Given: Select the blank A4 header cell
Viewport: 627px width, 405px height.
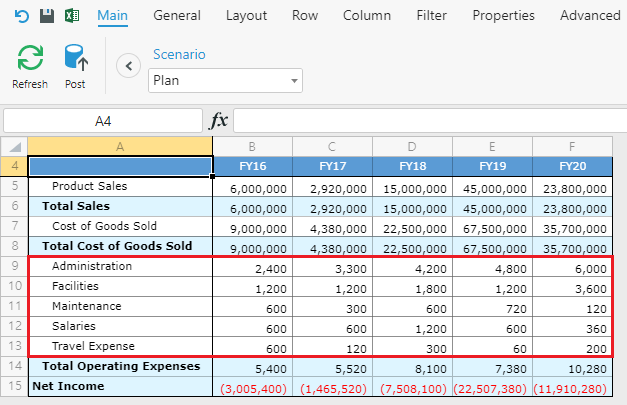Looking at the screenshot, I should tap(120, 166).
